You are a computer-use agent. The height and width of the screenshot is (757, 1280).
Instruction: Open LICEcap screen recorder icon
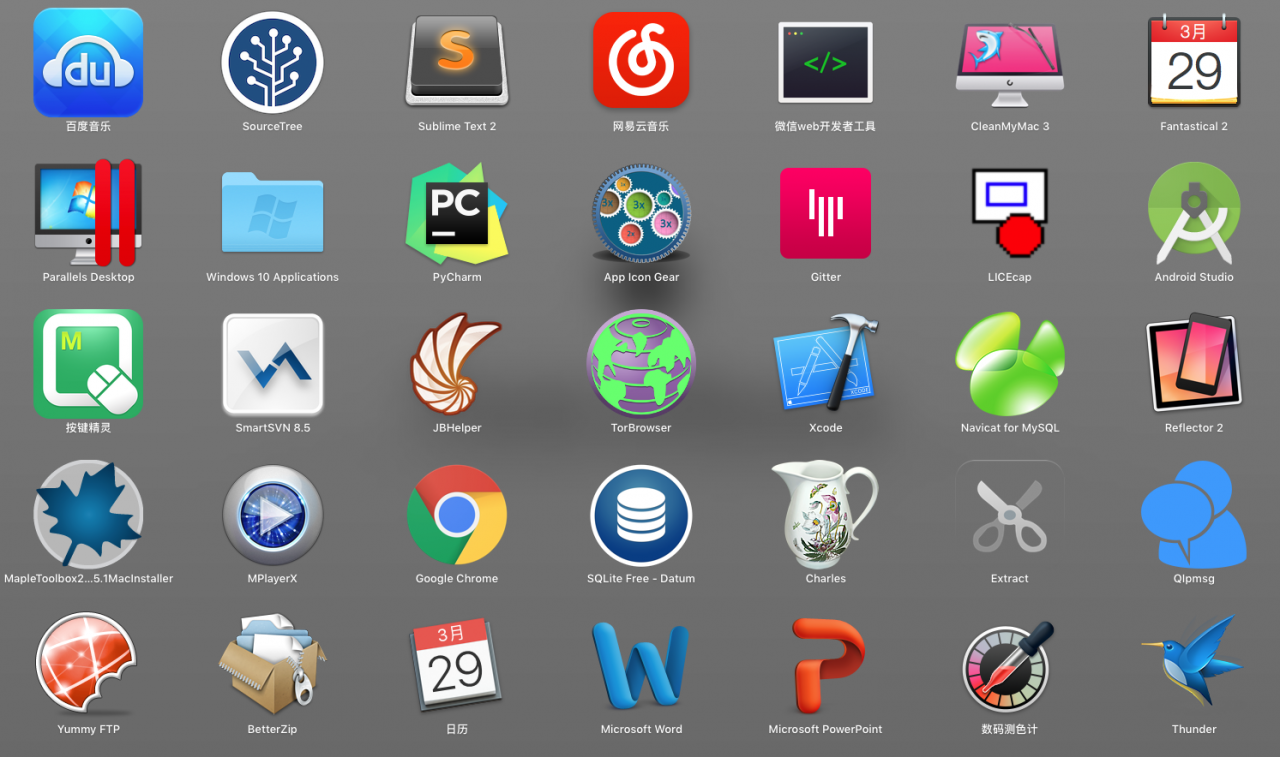1010,212
